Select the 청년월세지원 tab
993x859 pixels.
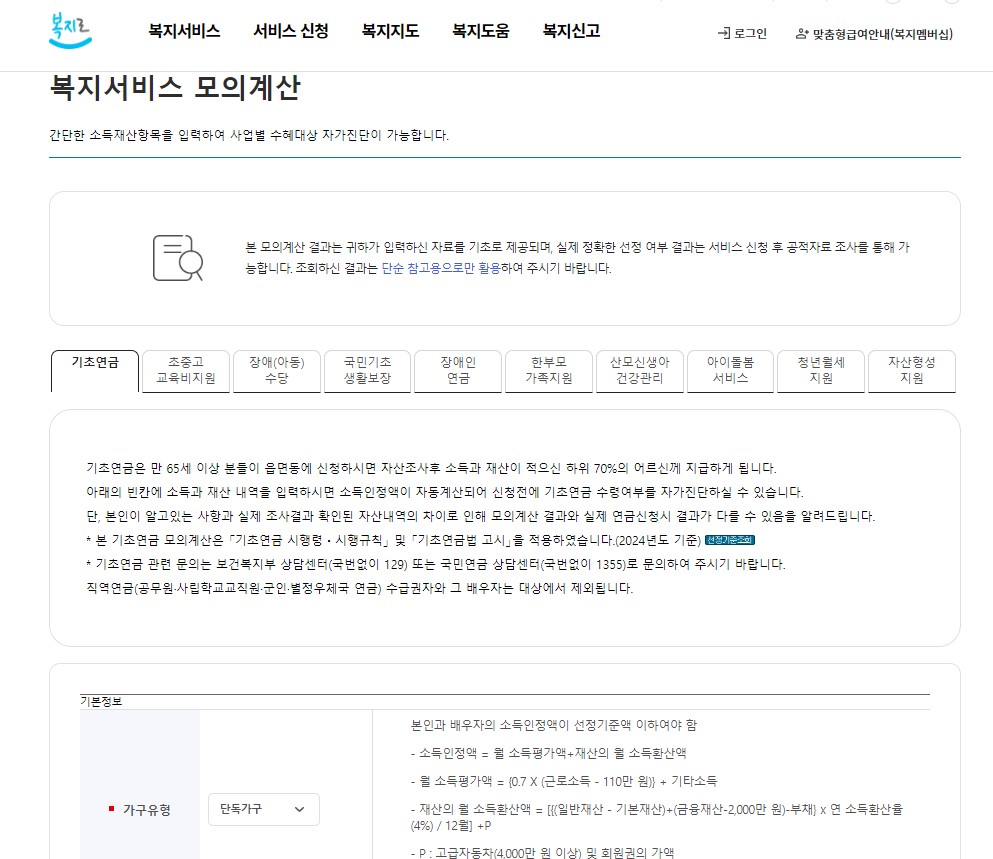pyautogui.click(x=820, y=371)
